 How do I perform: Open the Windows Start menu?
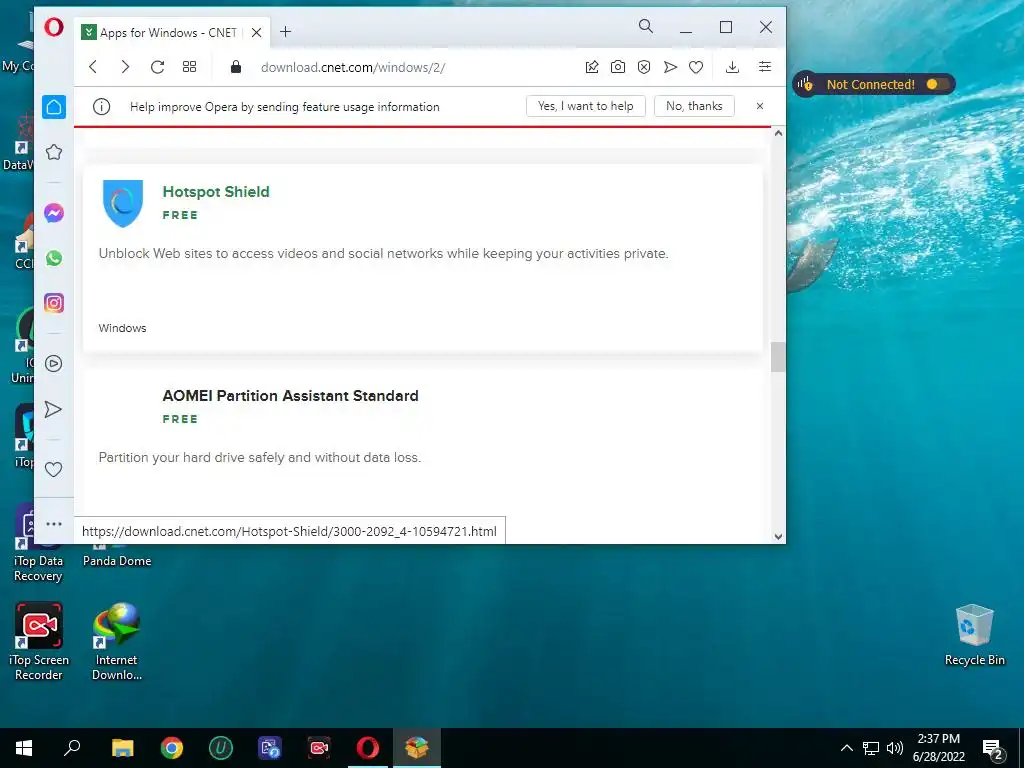(24, 748)
